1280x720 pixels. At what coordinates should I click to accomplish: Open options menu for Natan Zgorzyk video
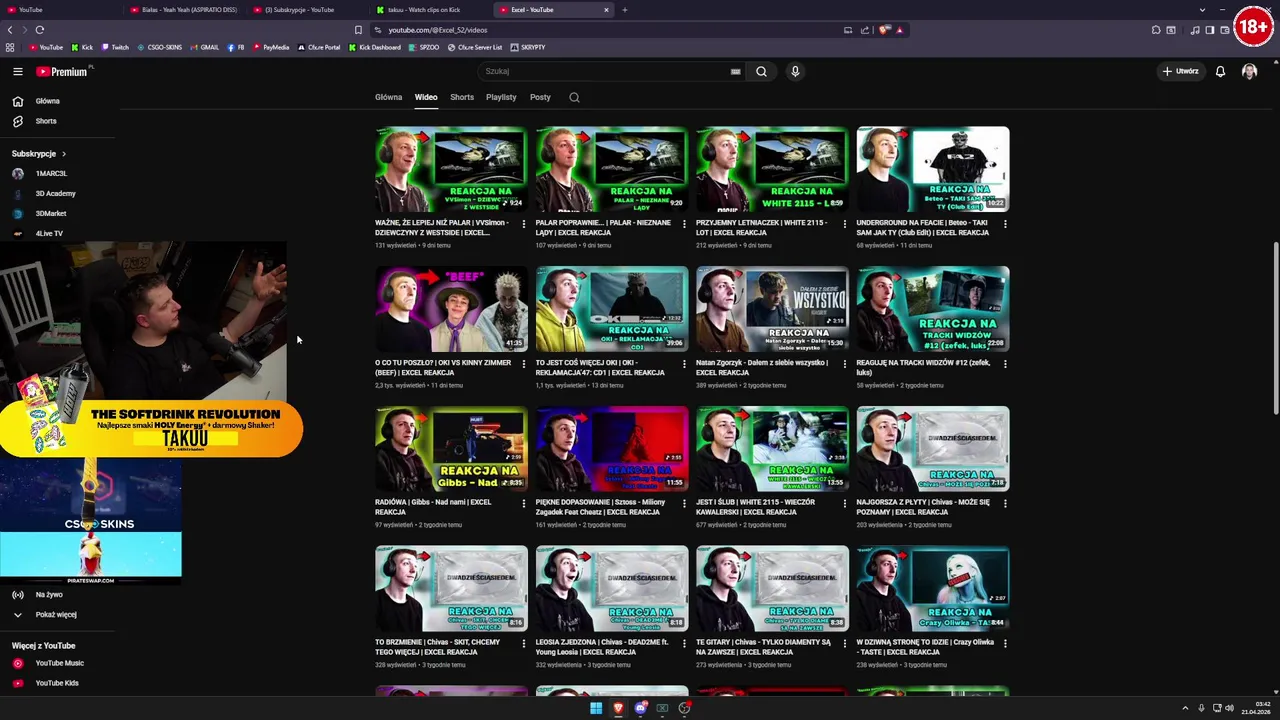coord(844,364)
